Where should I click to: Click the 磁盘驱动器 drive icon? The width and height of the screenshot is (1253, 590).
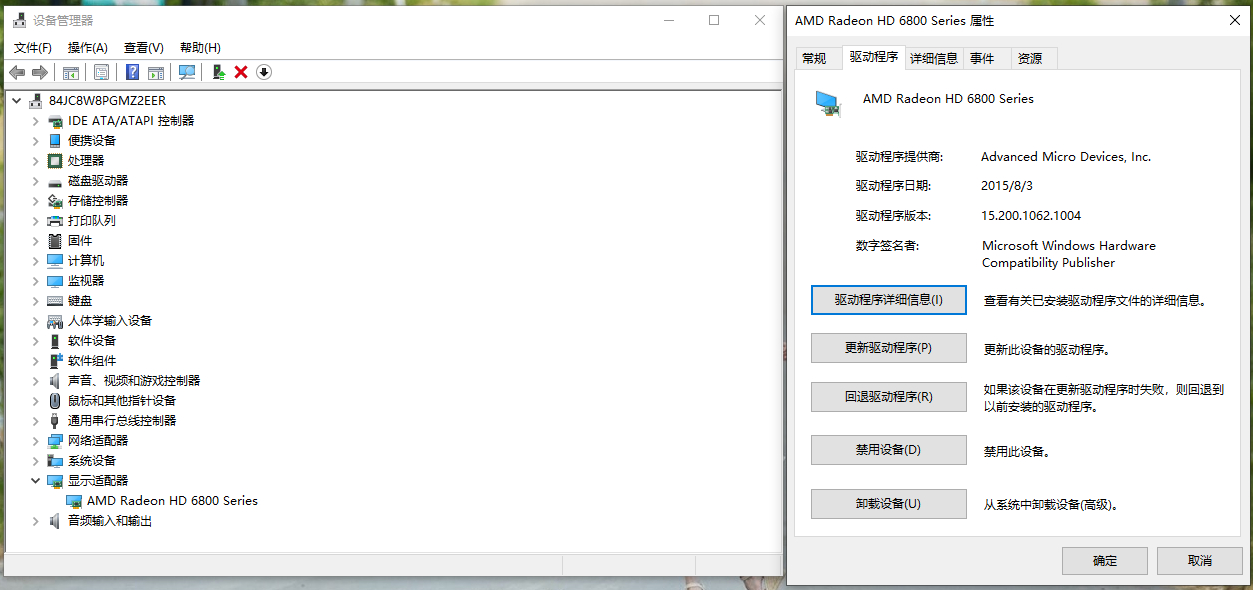[55, 181]
